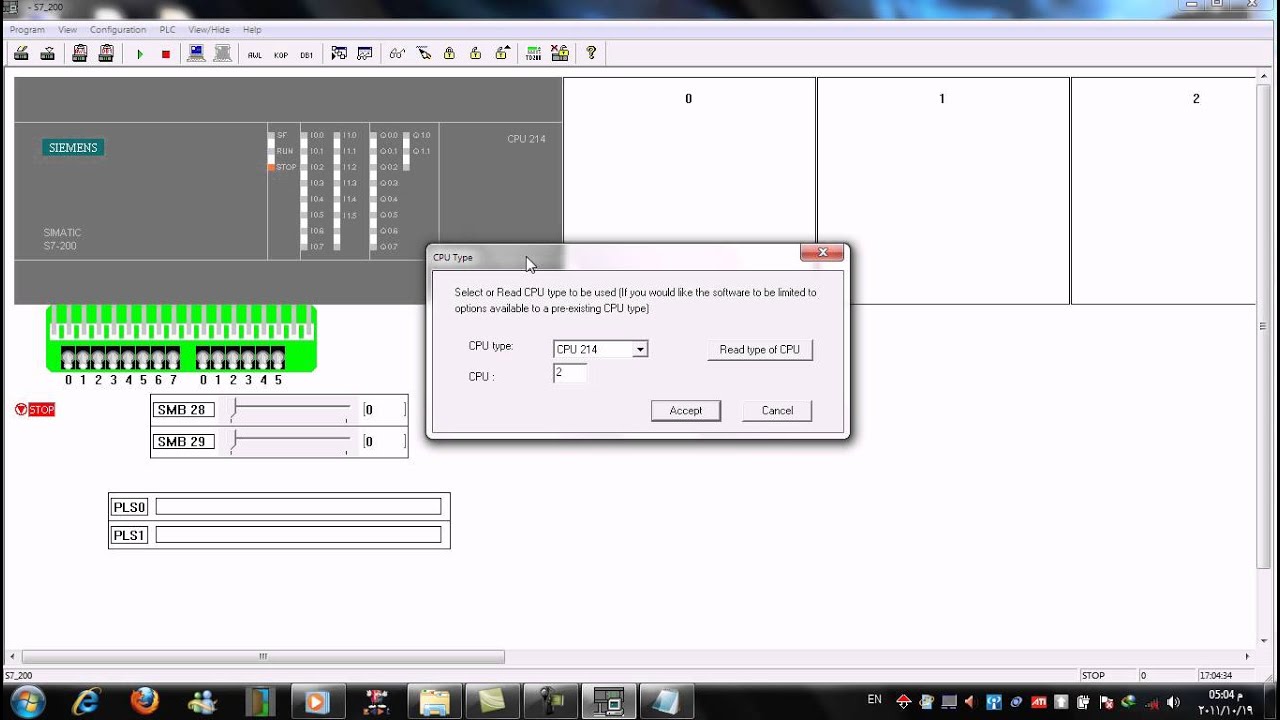The image size is (1280, 720).
Task: Open the KOP ladder view icon
Action: click(x=281, y=55)
